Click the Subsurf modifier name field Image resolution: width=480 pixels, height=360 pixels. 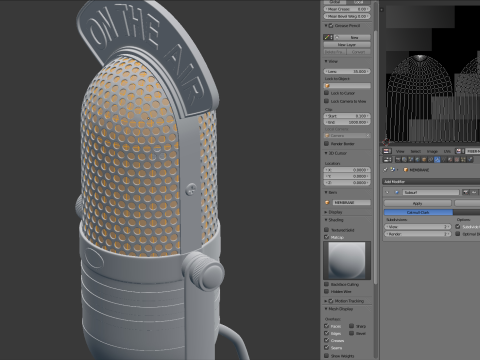click(x=431, y=192)
